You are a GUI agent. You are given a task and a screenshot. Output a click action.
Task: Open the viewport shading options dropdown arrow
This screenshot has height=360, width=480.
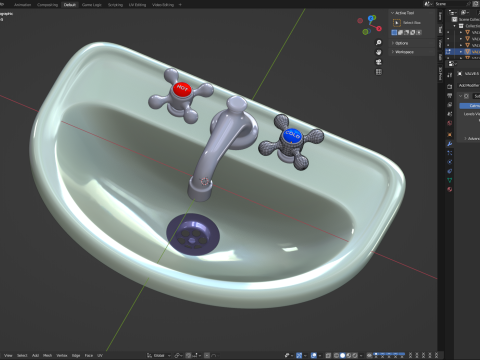pyautogui.click(x=361, y=355)
